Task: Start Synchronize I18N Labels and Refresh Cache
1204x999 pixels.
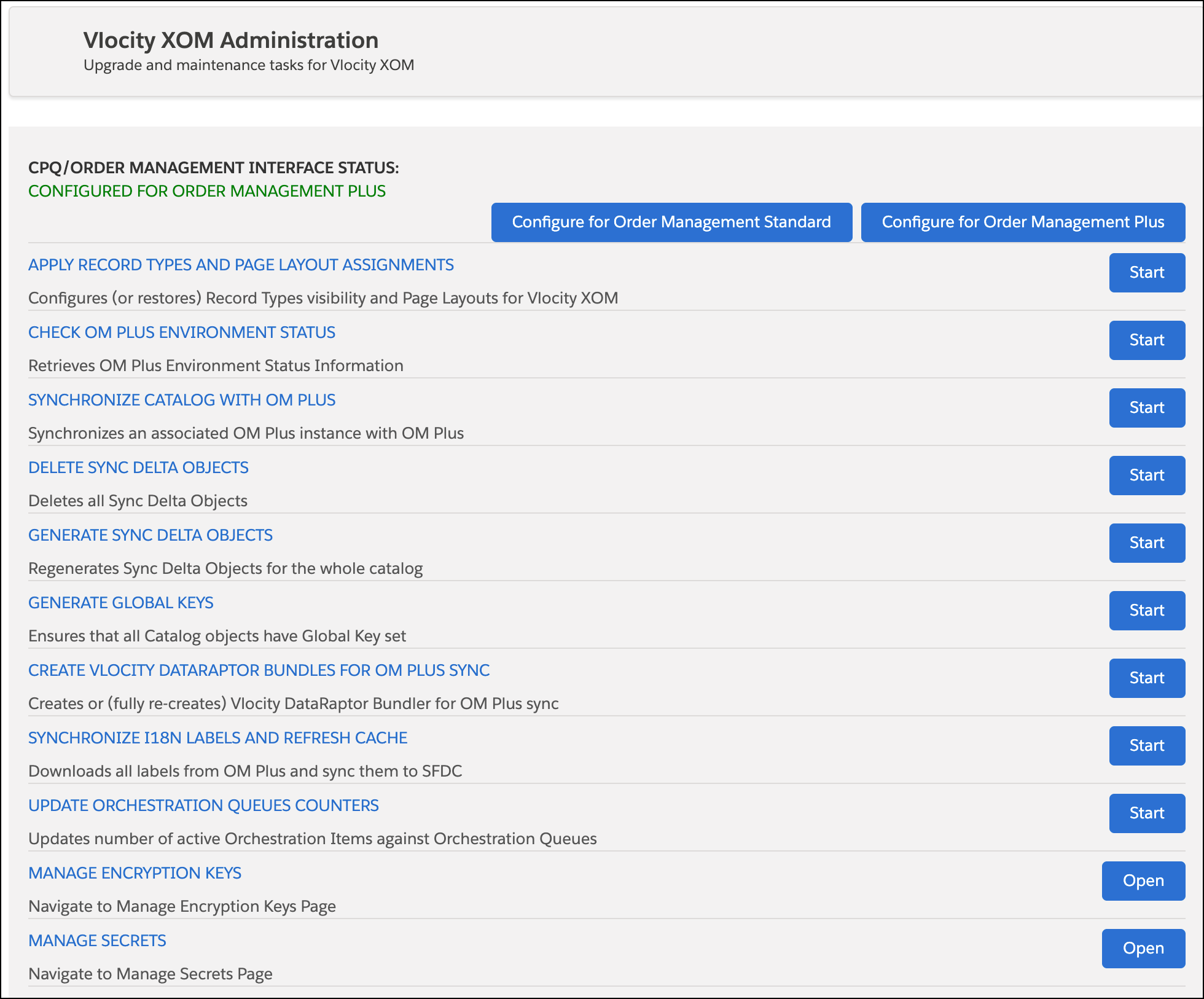Action: tap(1146, 746)
